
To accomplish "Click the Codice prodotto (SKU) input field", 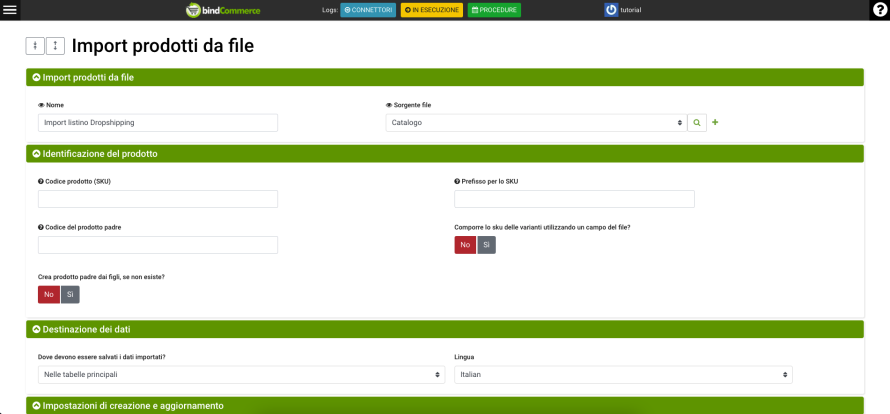I will pyautogui.click(x=158, y=199).
